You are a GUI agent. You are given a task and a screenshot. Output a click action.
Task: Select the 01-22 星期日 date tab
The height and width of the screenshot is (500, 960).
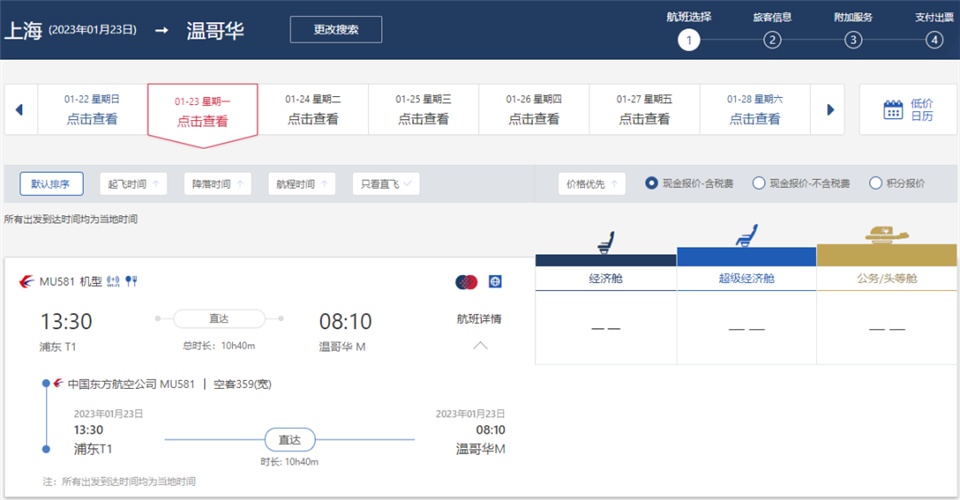(92, 110)
